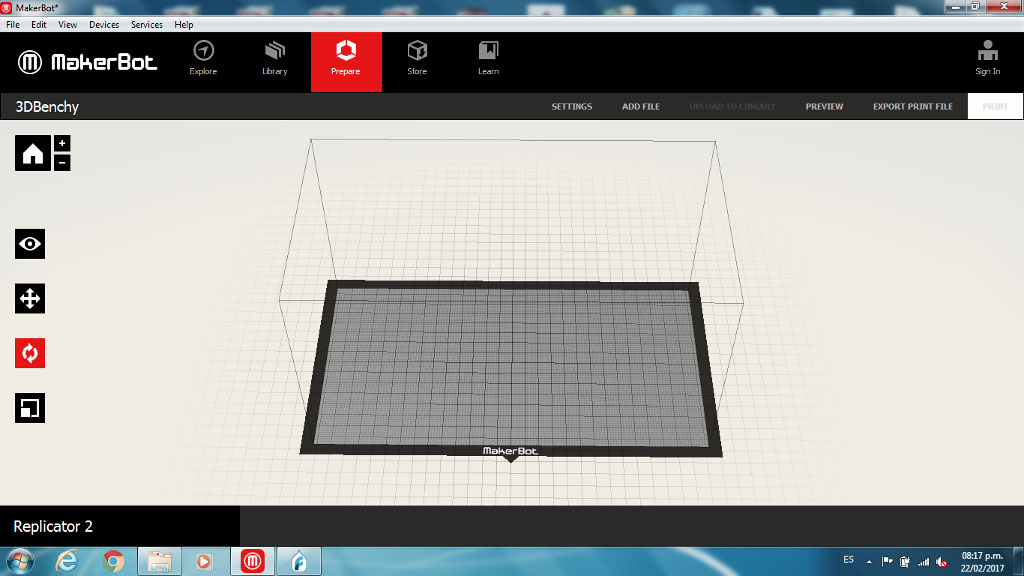The height and width of the screenshot is (576, 1024).
Task: Click MakerBot taskbar icon
Action: coord(252,561)
